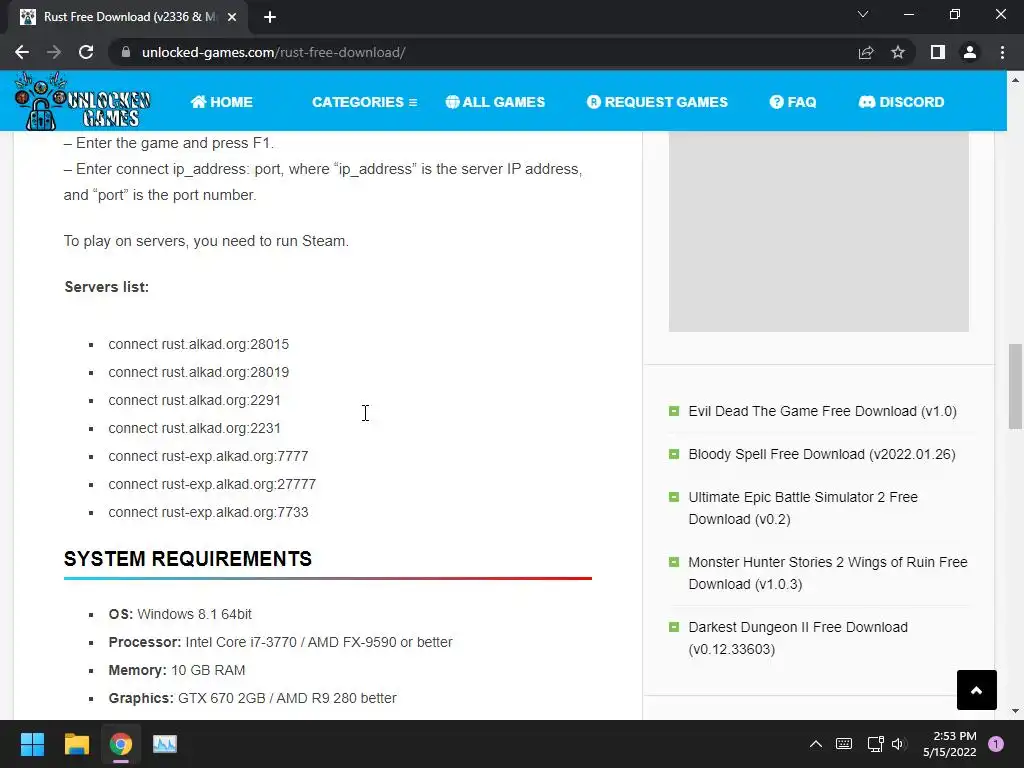Image resolution: width=1024 pixels, height=768 pixels.
Task: Open Bloody Spell Free Download link
Action: (822, 454)
